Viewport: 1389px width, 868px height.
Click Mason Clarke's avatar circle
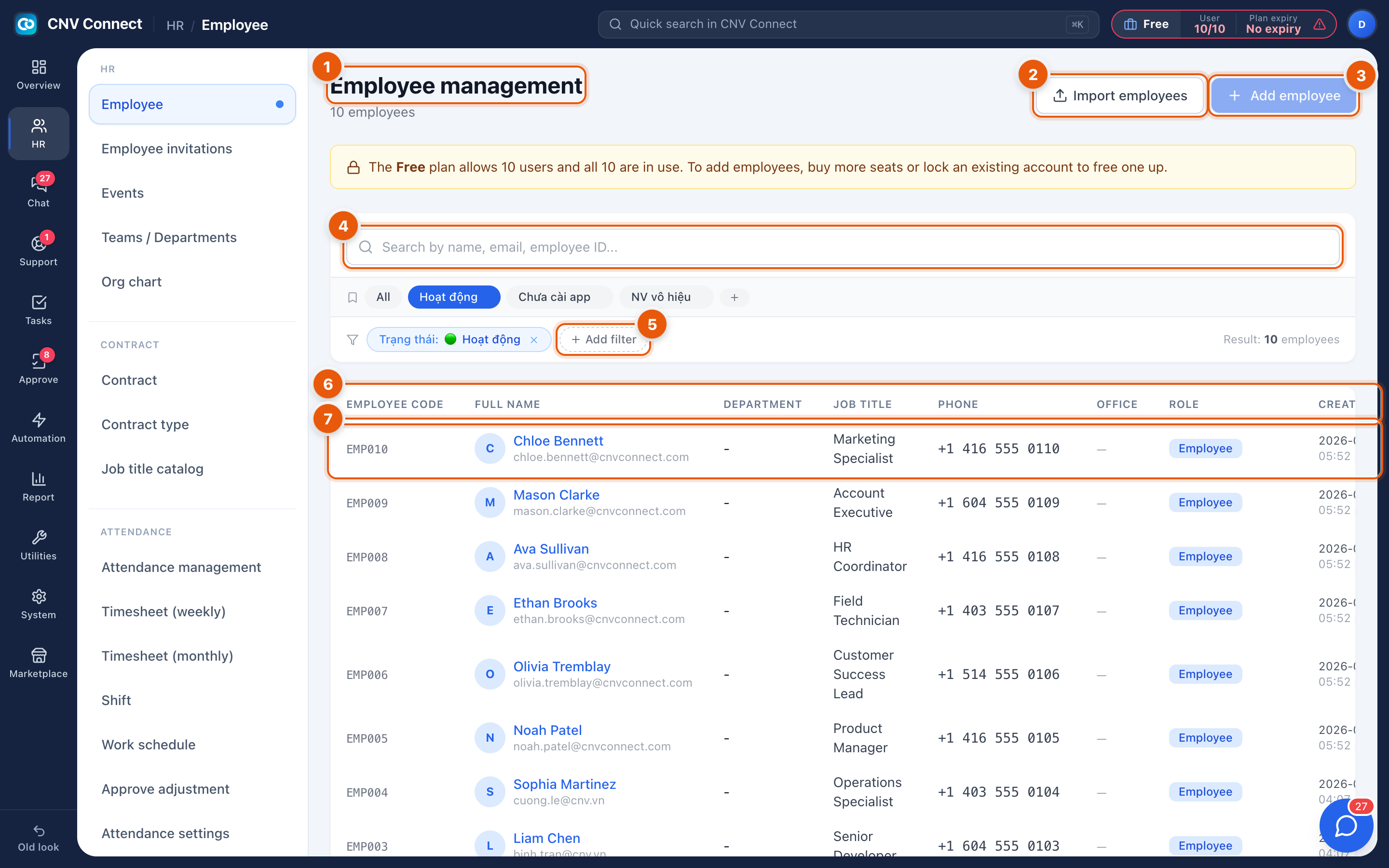tap(490, 502)
